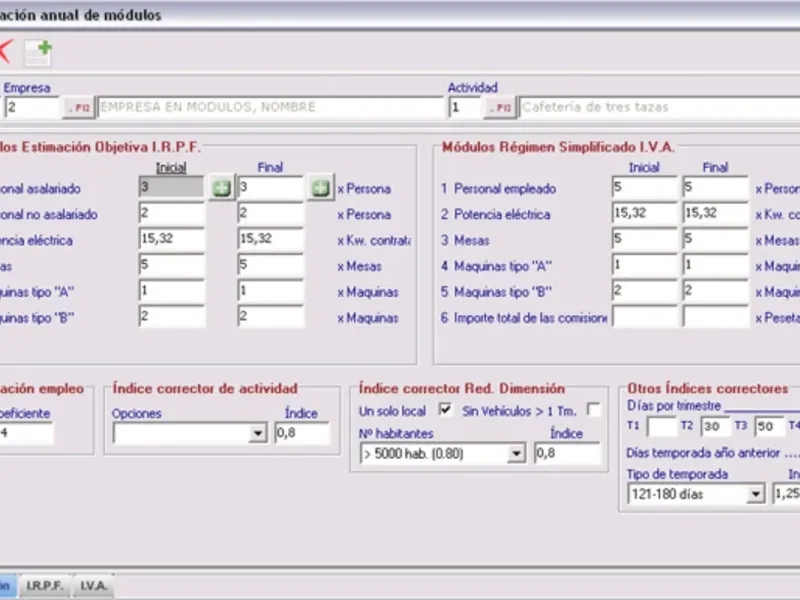Switch to the I.V.A. tab
The image size is (800, 600).
click(x=94, y=585)
